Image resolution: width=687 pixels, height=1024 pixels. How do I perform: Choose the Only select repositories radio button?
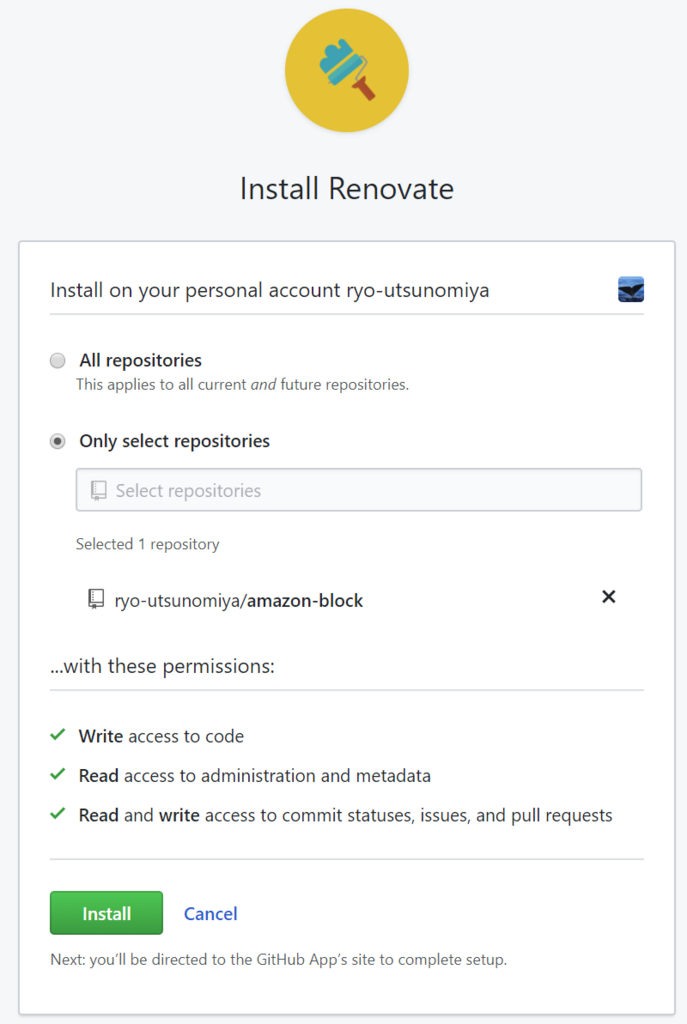[x=57, y=441]
